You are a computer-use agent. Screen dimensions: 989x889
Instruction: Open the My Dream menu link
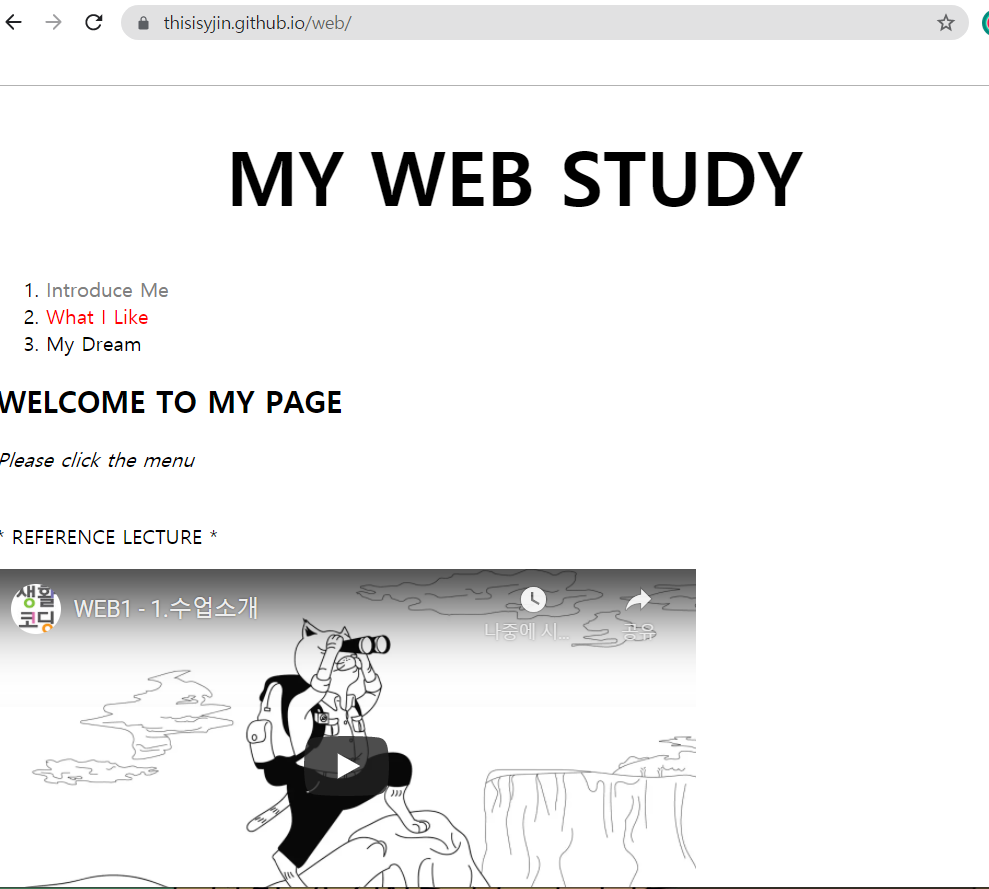coord(93,344)
